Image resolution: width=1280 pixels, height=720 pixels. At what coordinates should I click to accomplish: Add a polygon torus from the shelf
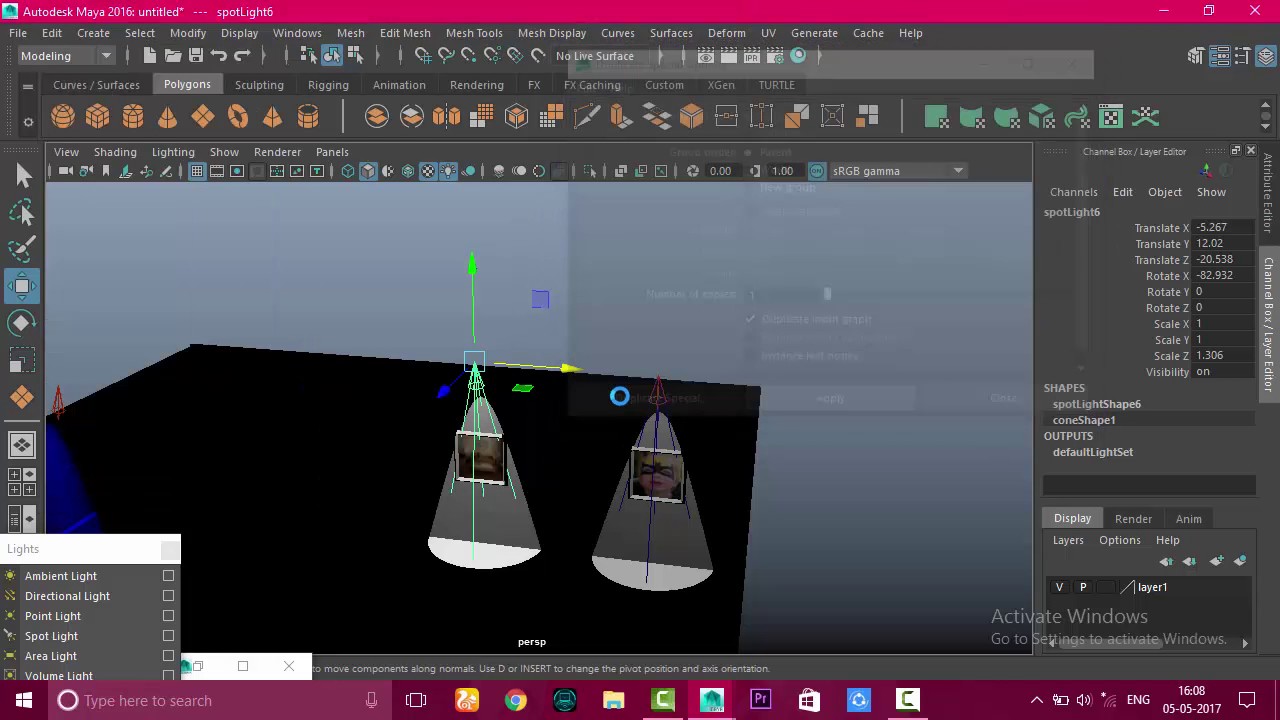[x=238, y=117]
